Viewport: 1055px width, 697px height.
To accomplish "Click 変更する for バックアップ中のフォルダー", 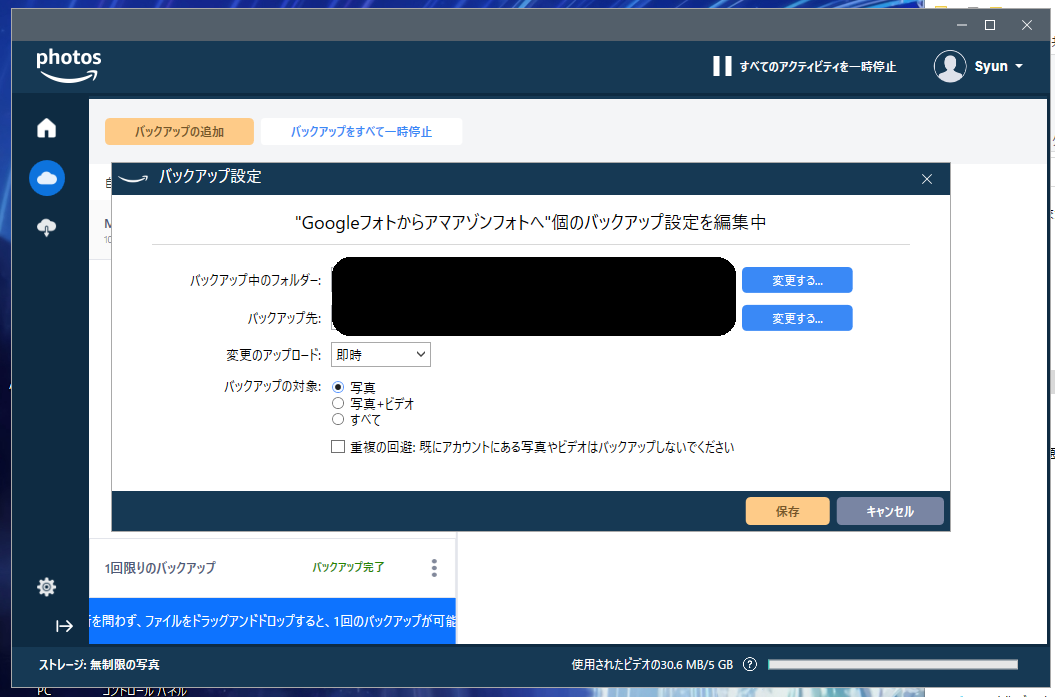I will pos(797,281).
